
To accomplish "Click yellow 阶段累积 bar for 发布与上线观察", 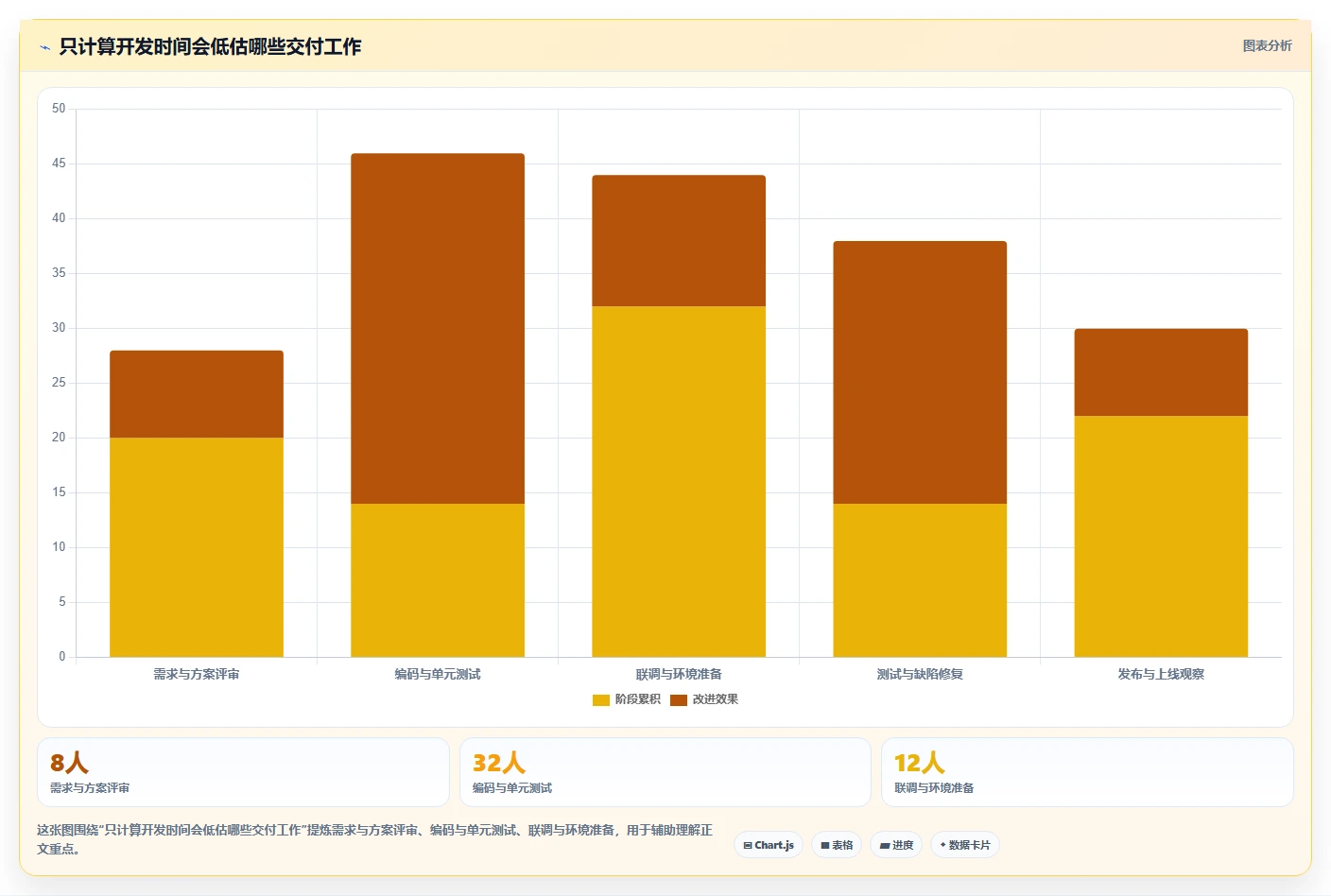I will pyautogui.click(x=1161, y=536).
